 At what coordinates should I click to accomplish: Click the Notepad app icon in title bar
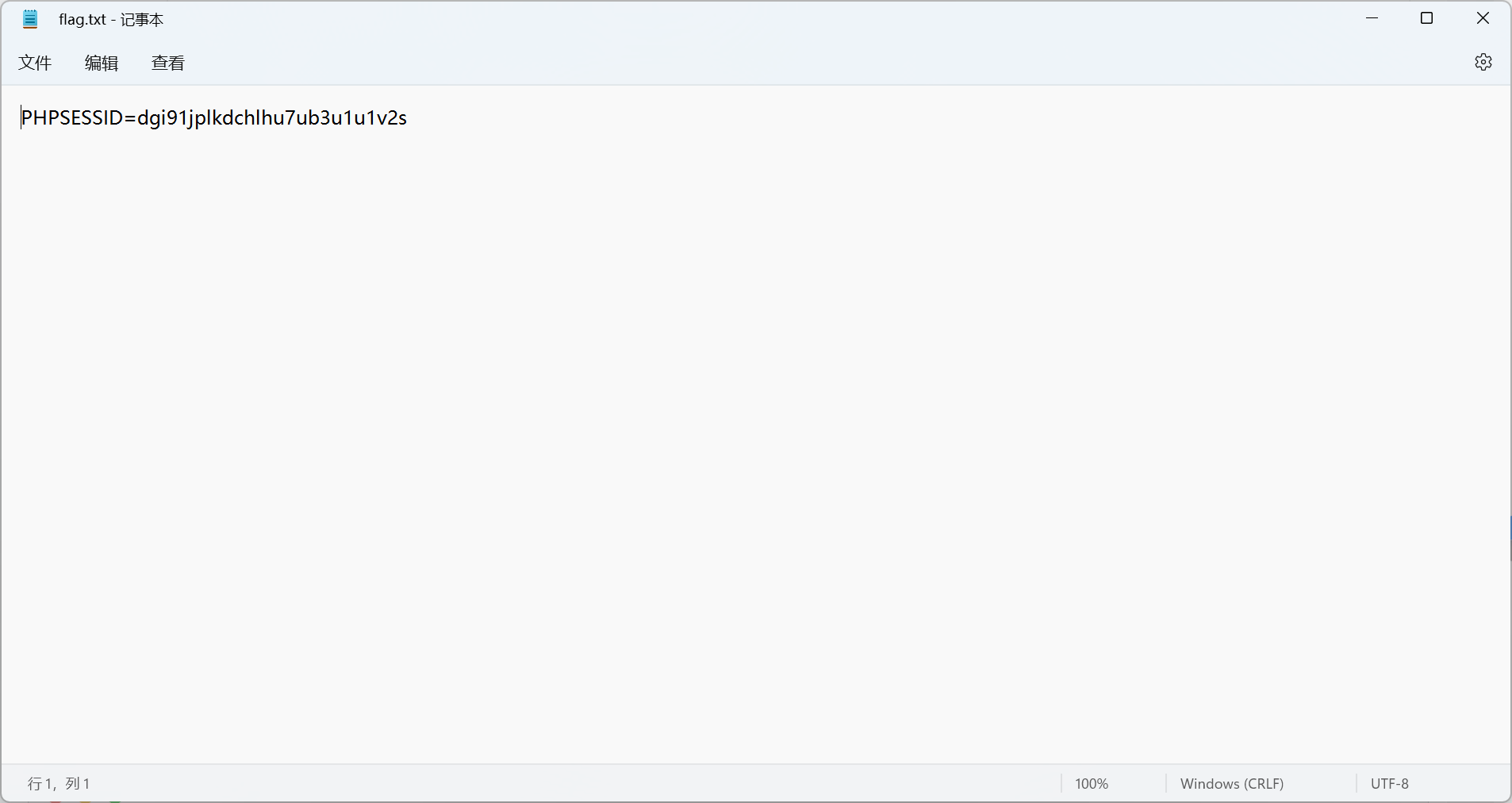[x=30, y=19]
